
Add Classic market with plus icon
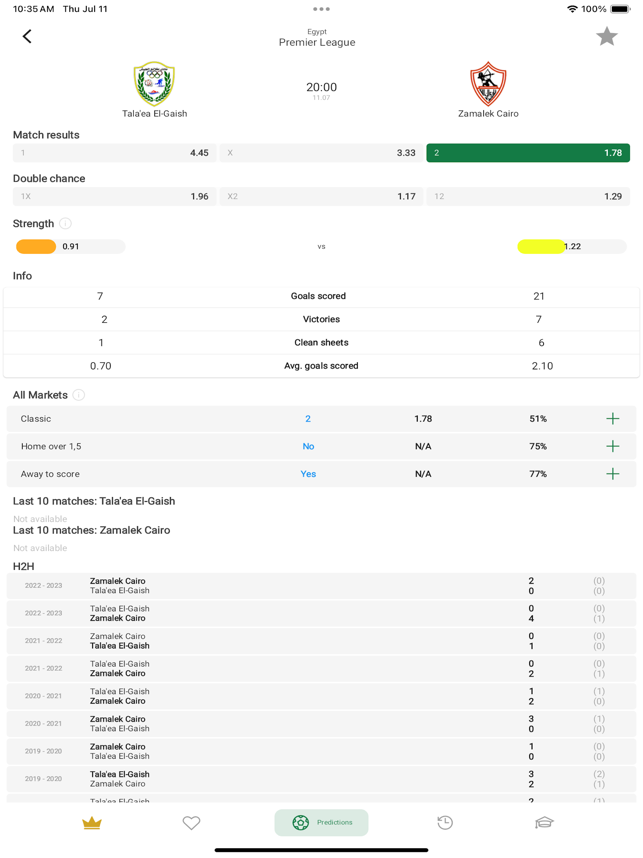pyautogui.click(x=613, y=419)
